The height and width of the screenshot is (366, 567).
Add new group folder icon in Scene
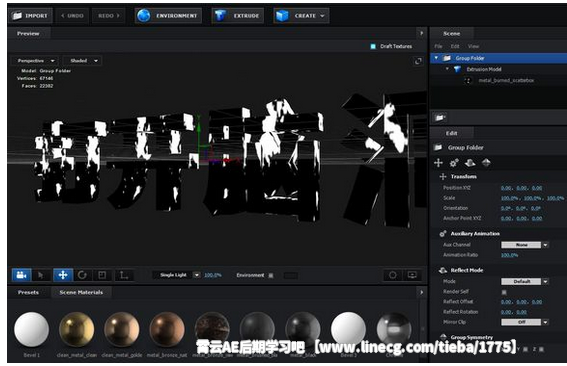440,118
